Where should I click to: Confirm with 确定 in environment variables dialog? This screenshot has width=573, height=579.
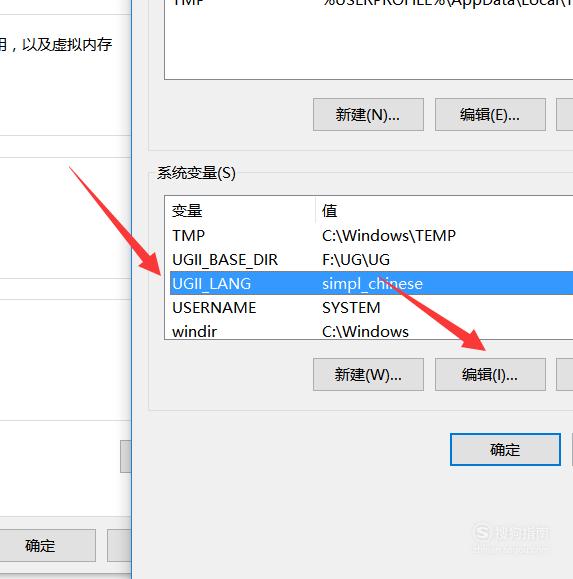coord(505,449)
